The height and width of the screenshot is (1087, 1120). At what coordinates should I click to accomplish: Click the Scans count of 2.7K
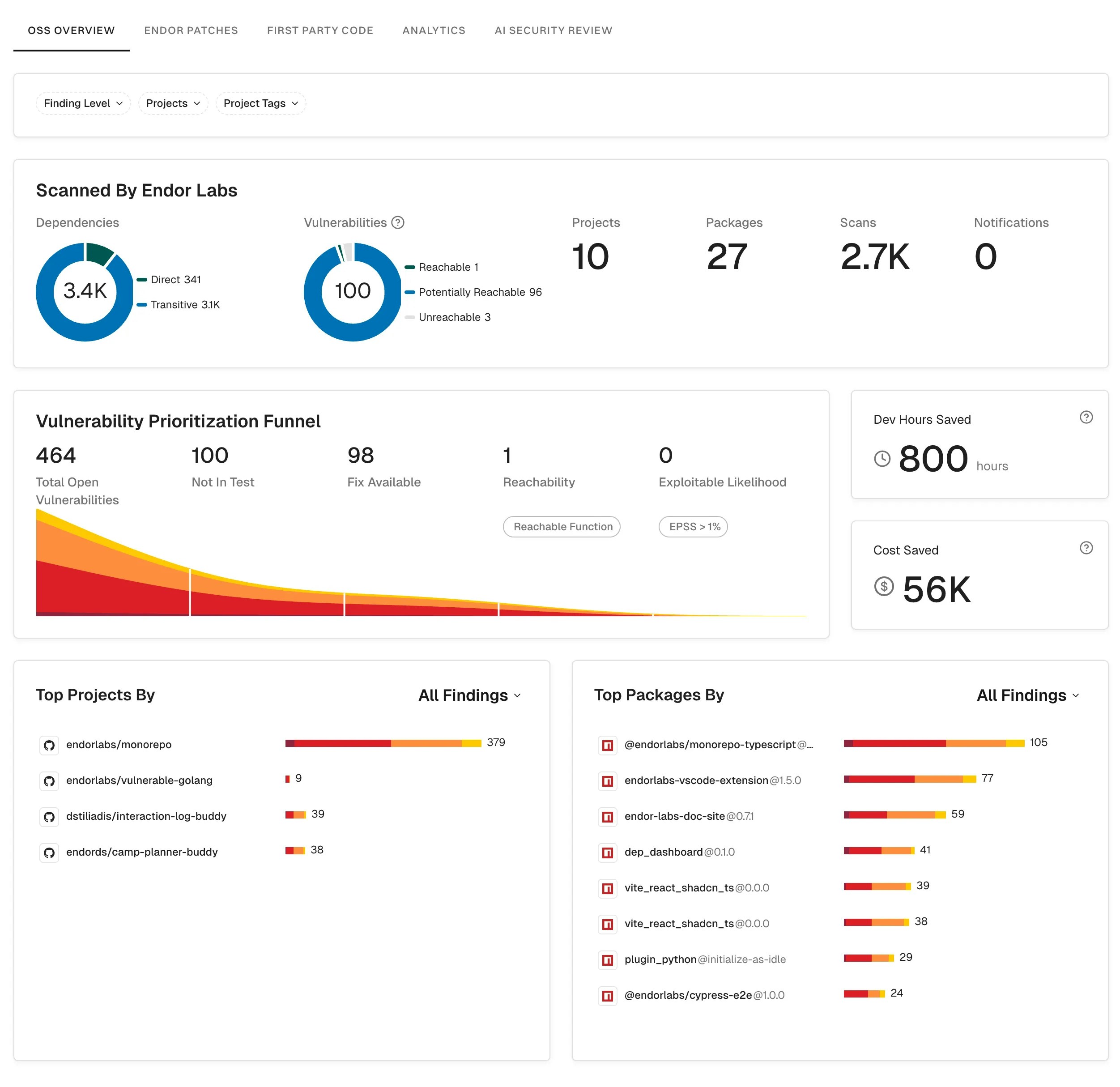(875, 256)
